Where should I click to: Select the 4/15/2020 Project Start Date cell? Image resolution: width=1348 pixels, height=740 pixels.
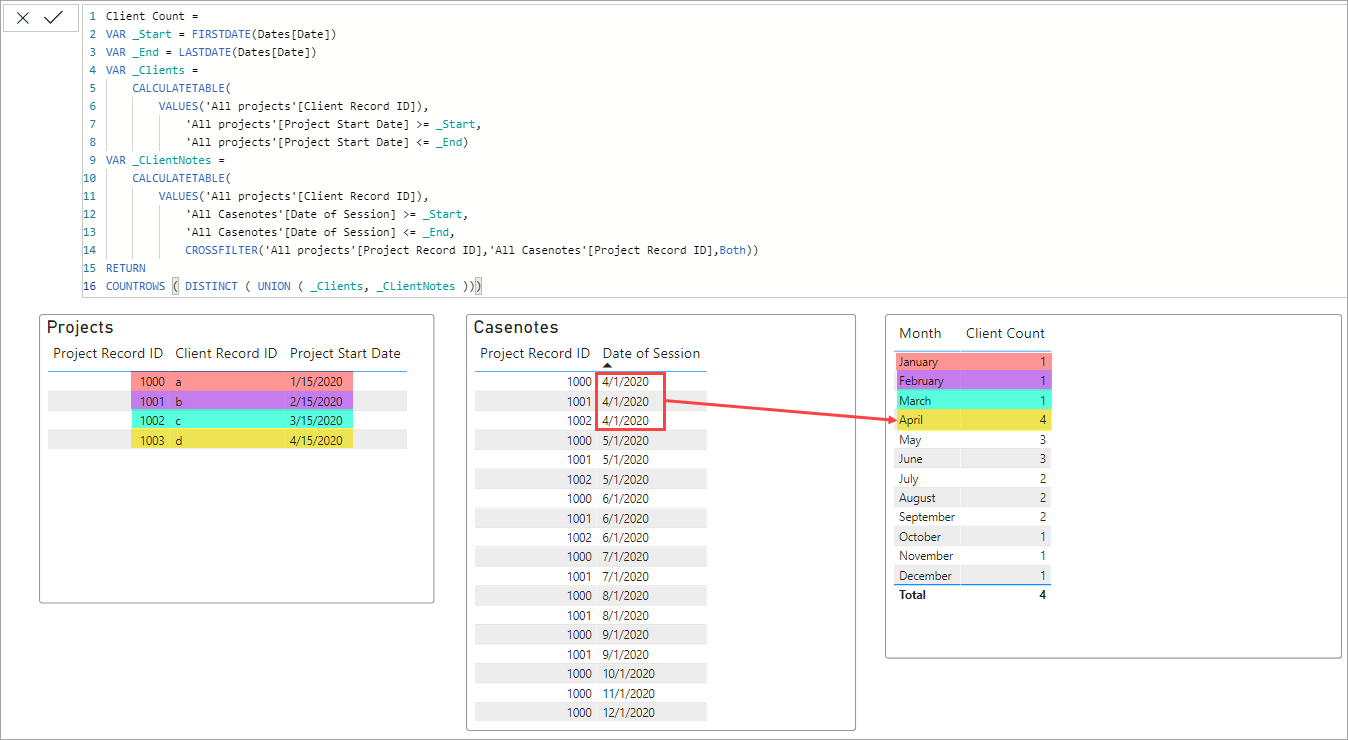pyautogui.click(x=316, y=440)
